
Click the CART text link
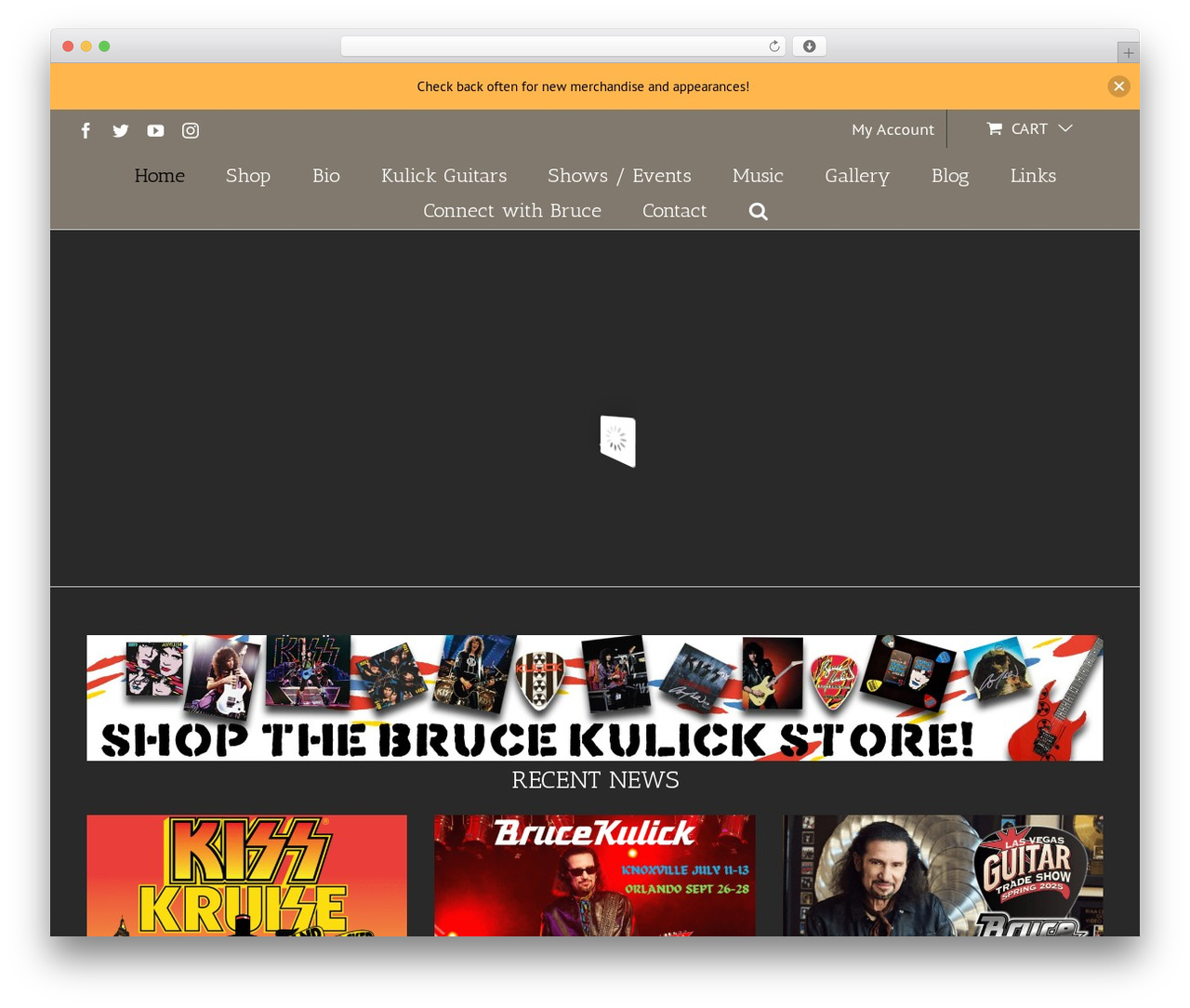click(x=1029, y=128)
